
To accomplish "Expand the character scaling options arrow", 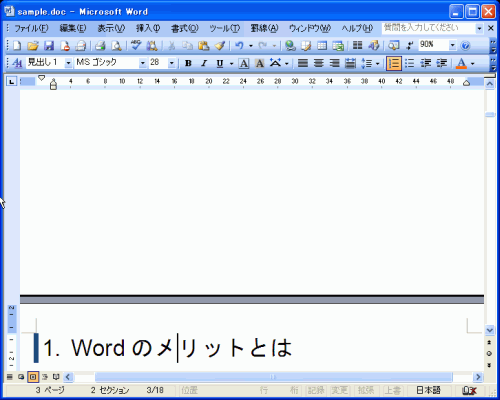I will (x=287, y=63).
